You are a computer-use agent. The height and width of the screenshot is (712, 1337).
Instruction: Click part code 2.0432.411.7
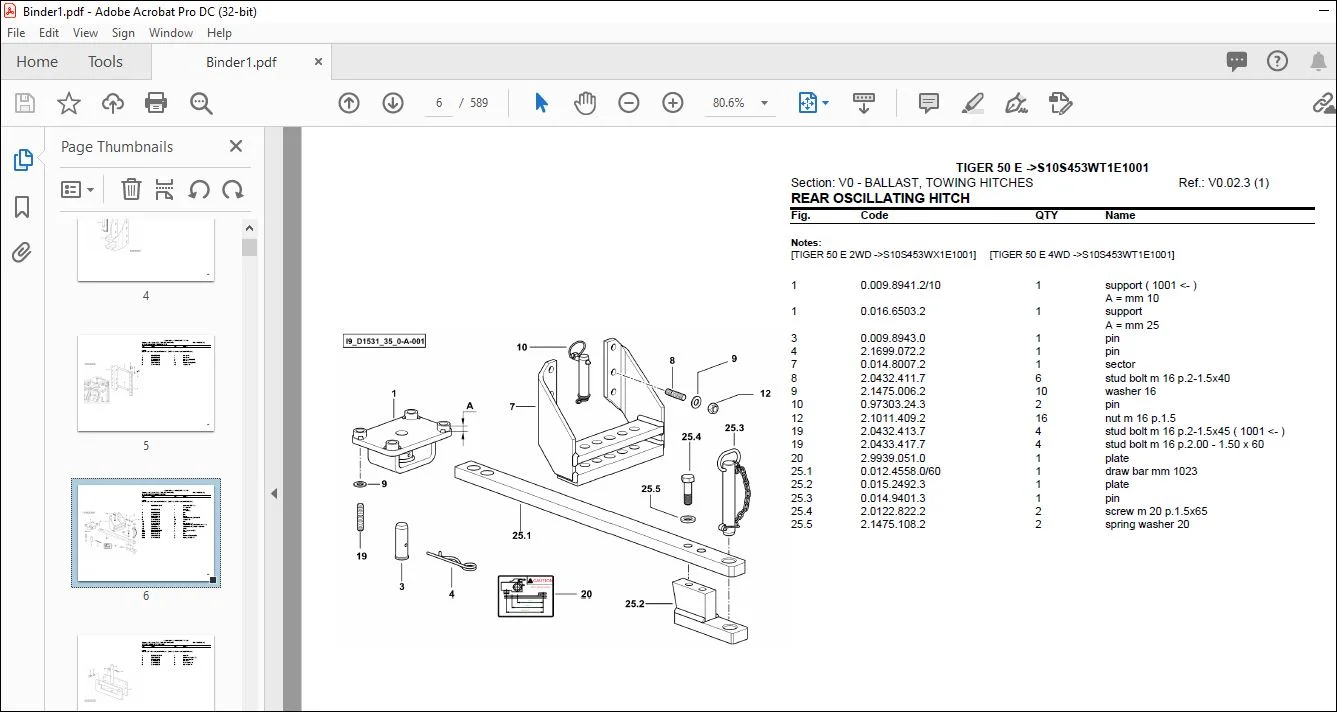pos(893,378)
